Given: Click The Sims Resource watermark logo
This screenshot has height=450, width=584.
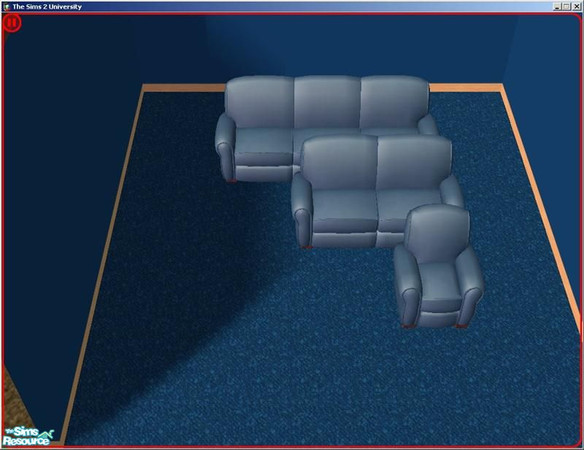Looking at the screenshot, I should 28,436.
